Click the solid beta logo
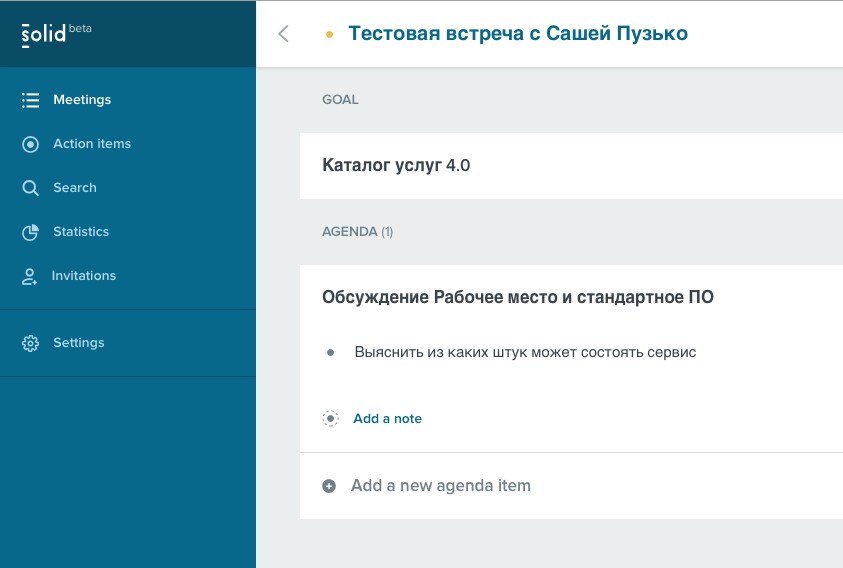This screenshot has height=568, width=843. point(56,34)
